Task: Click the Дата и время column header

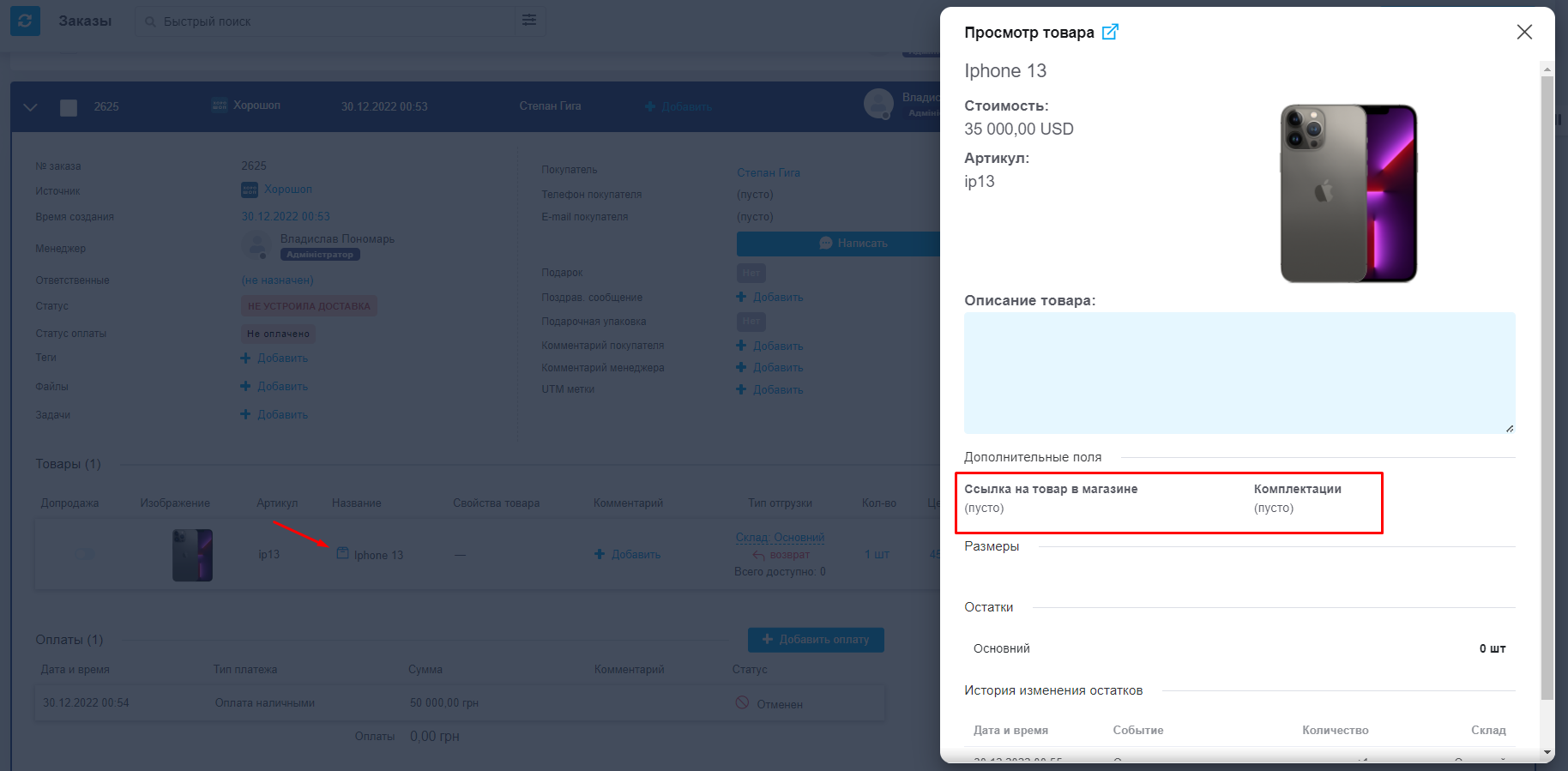Action: (1010, 731)
